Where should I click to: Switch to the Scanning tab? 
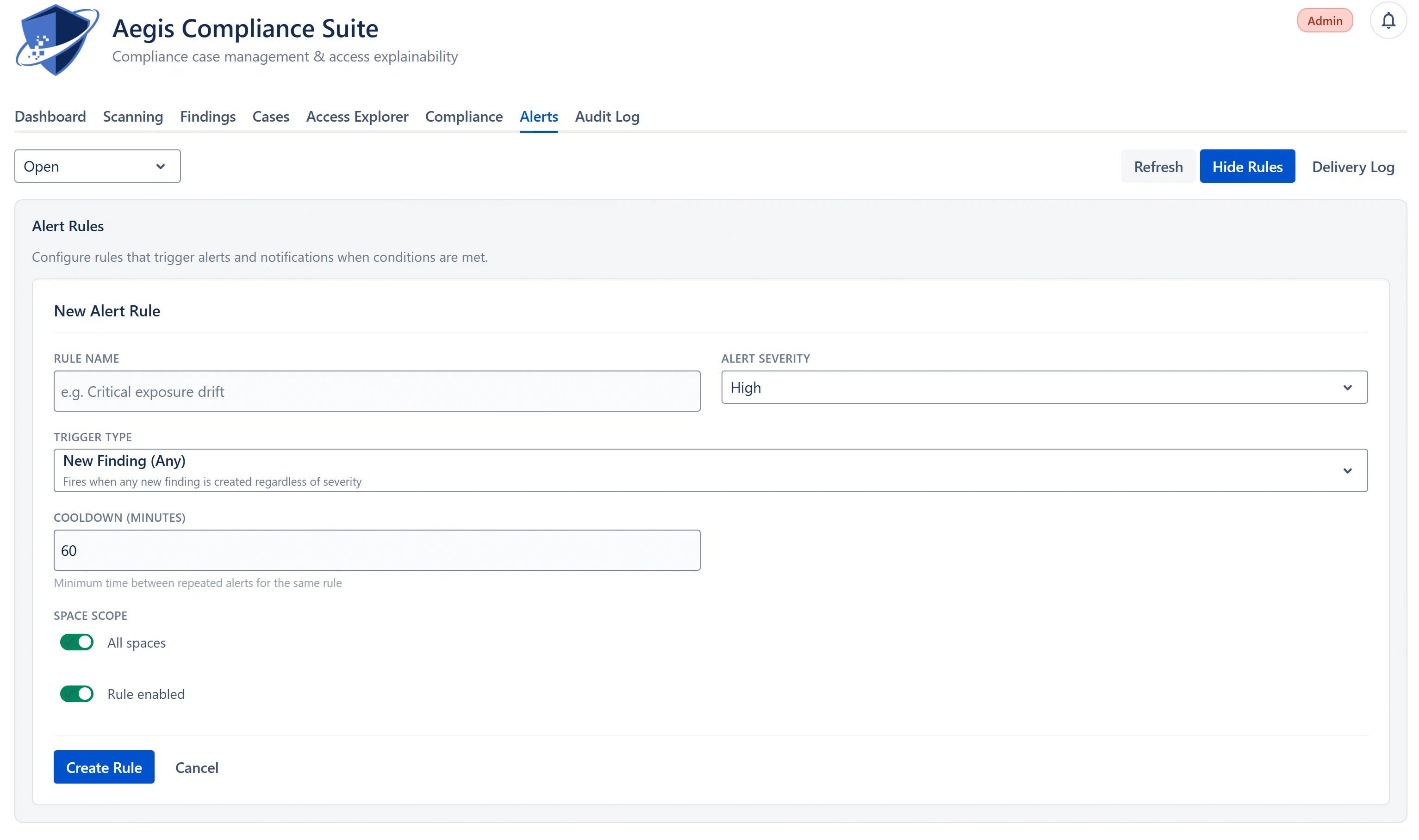coord(133,117)
